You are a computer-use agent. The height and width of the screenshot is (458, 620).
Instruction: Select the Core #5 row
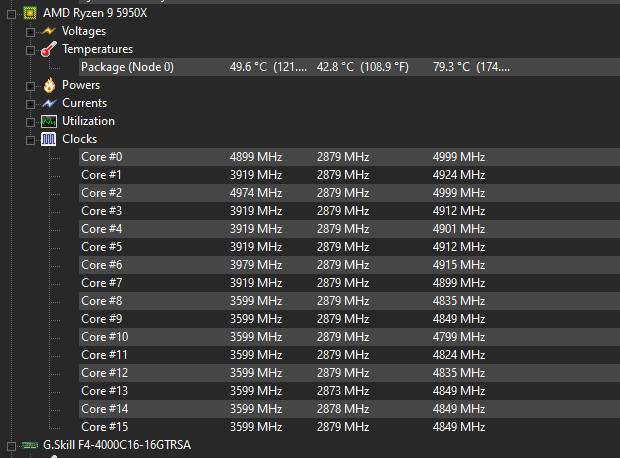[x=350, y=247]
